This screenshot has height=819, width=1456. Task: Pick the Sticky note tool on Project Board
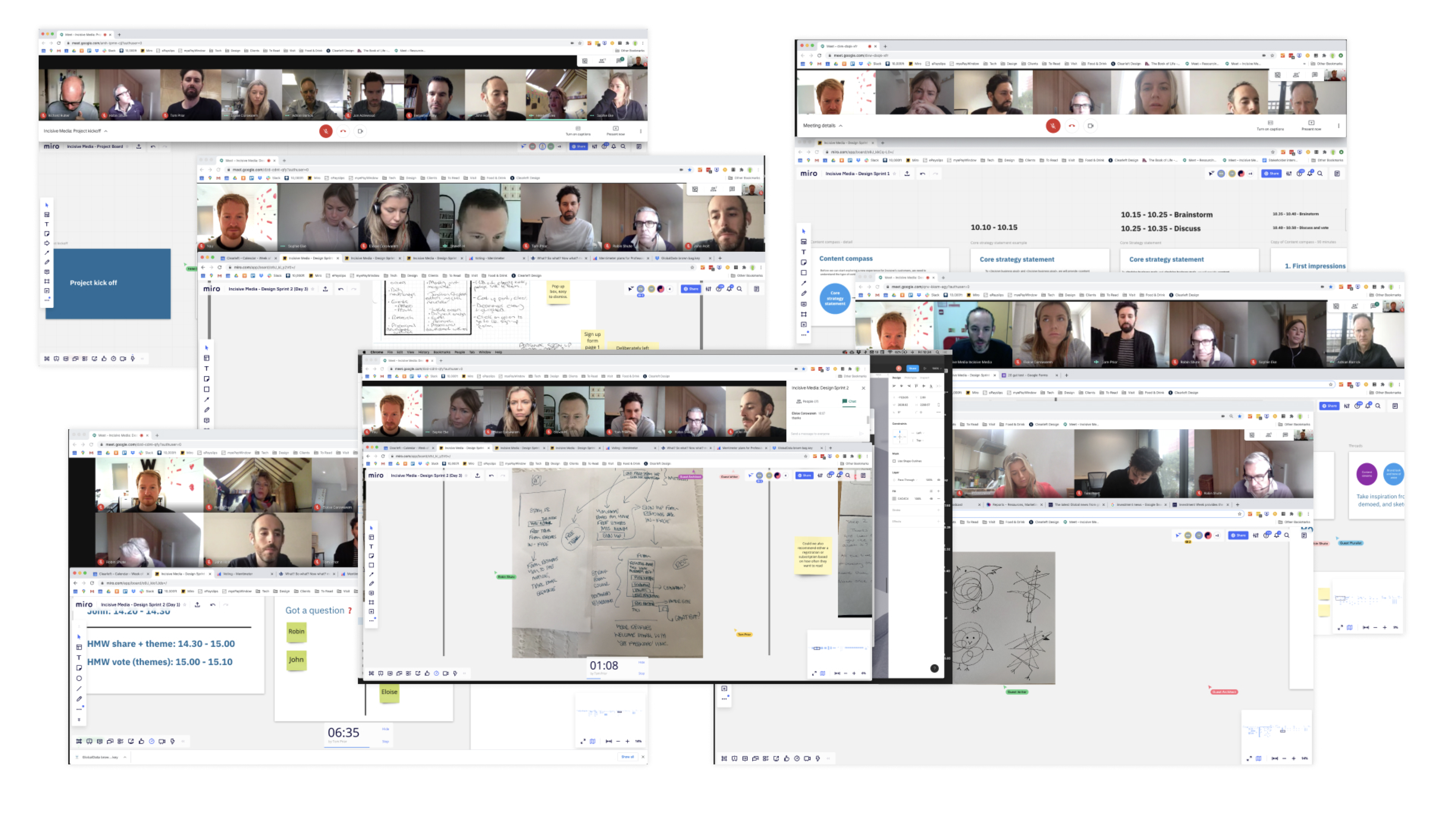click(x=47, y=234)
